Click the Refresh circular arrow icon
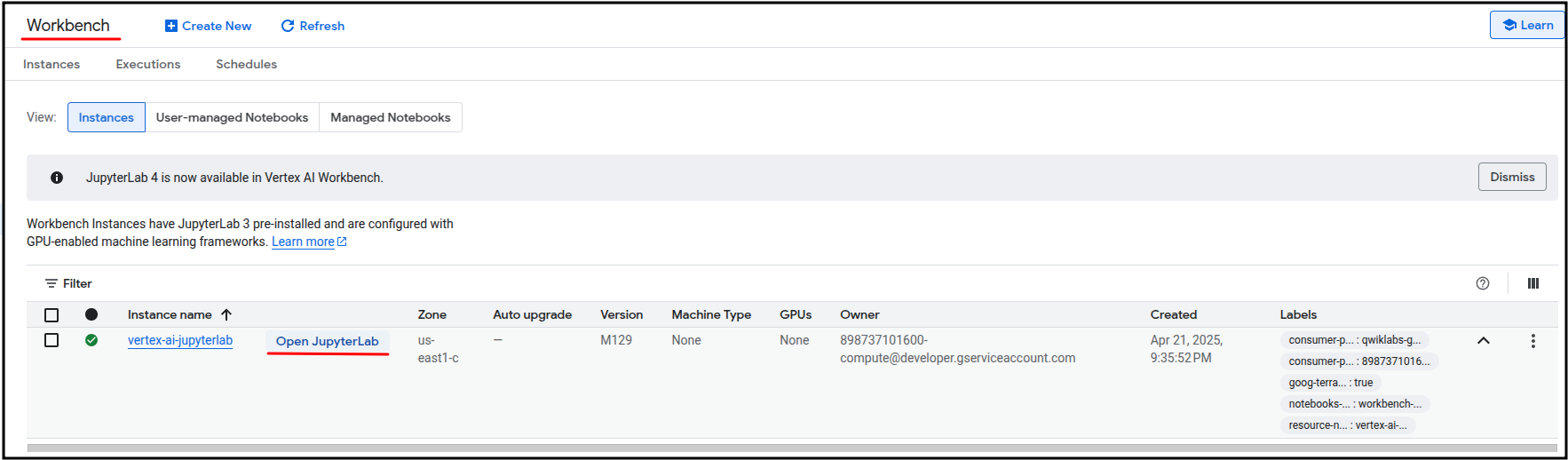 288,26
